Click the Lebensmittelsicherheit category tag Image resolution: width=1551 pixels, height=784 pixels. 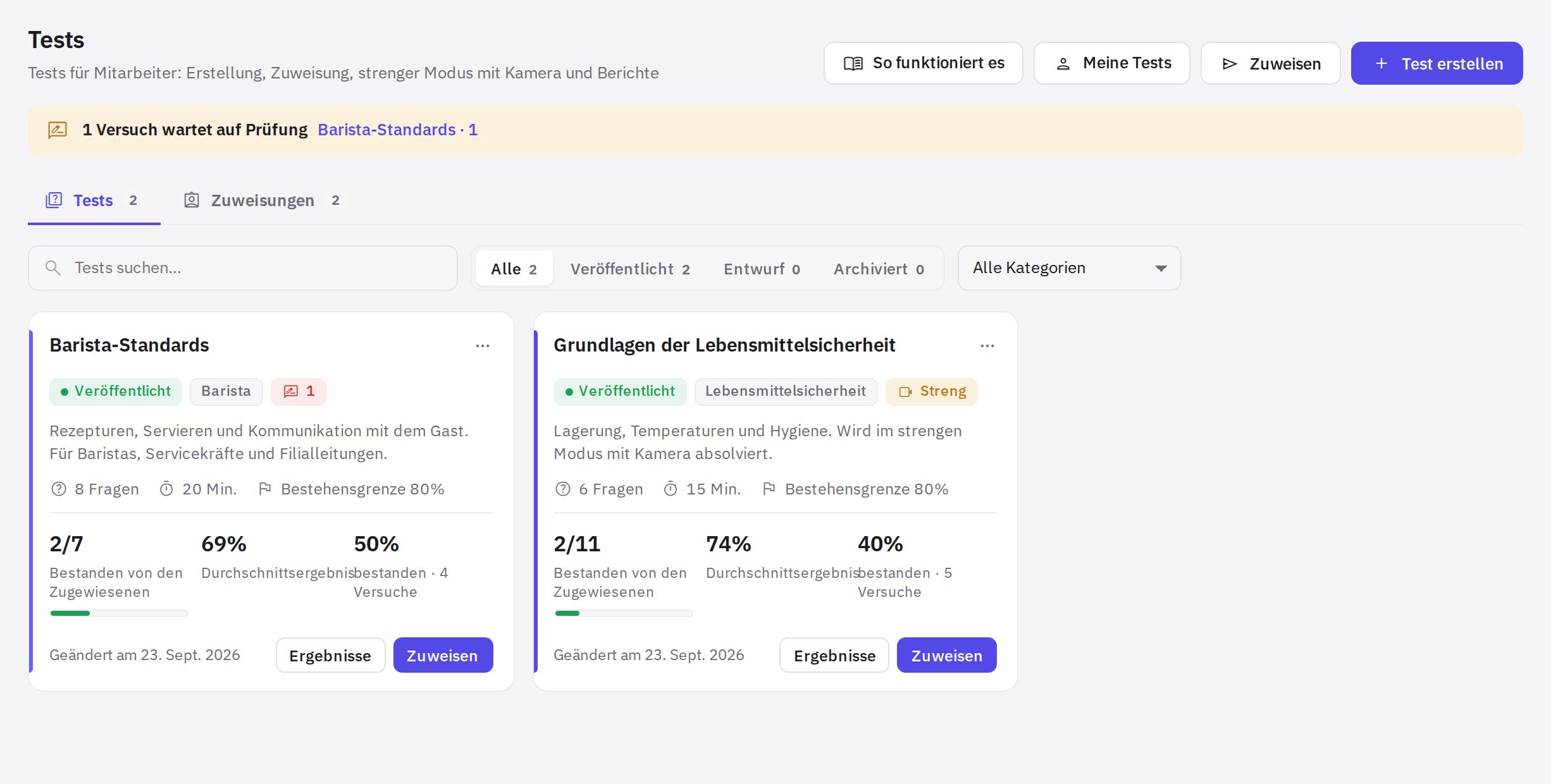786,391
